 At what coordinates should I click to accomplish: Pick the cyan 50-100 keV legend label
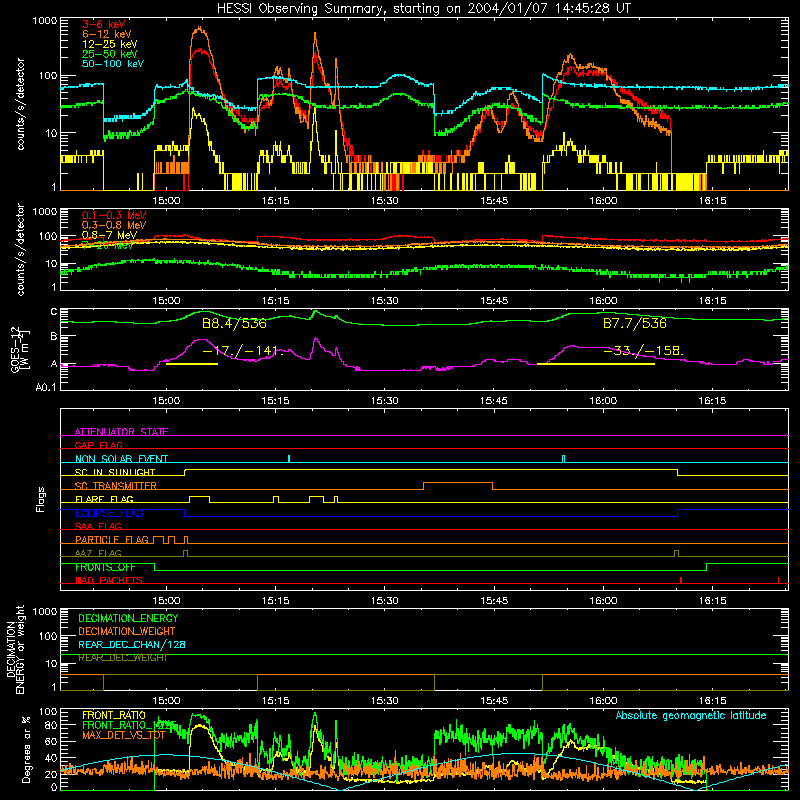[x=112, y=64]
